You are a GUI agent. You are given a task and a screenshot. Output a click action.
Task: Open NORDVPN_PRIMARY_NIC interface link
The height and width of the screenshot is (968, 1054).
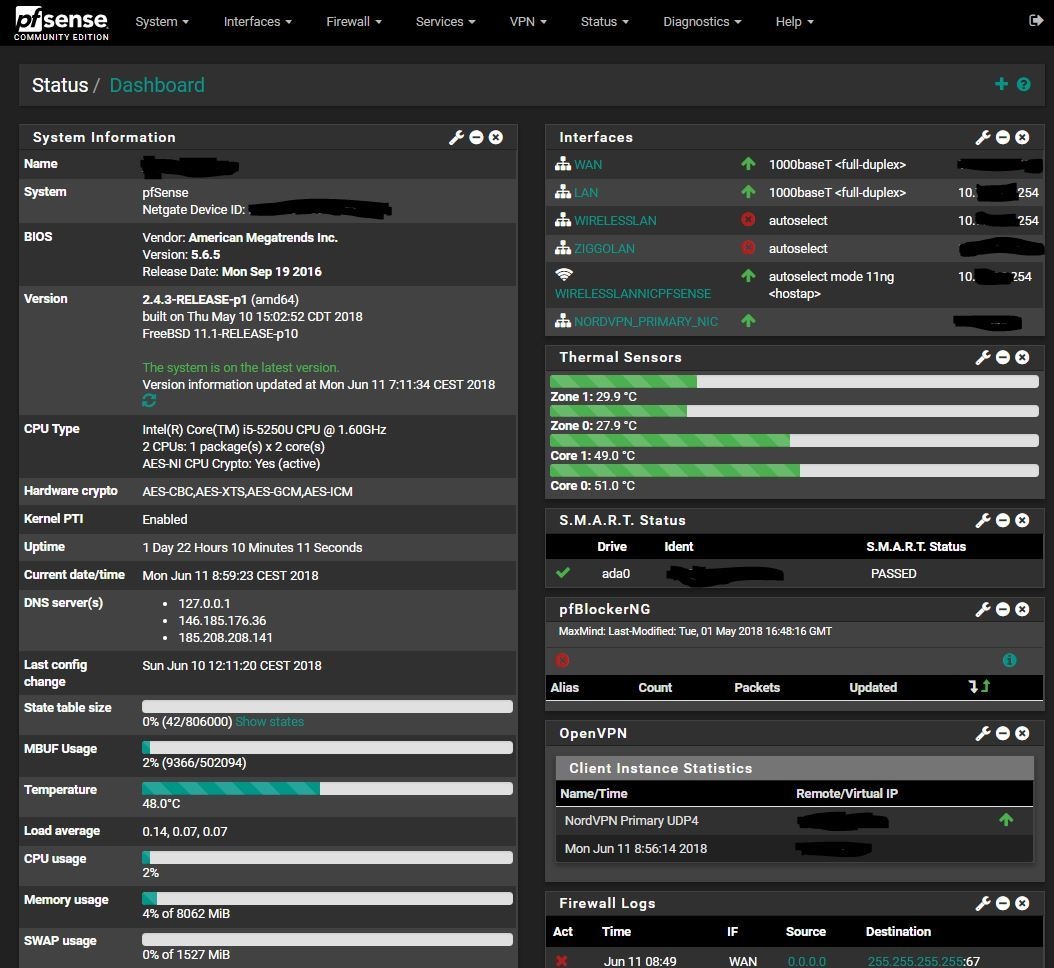click(x=645, y=322)
